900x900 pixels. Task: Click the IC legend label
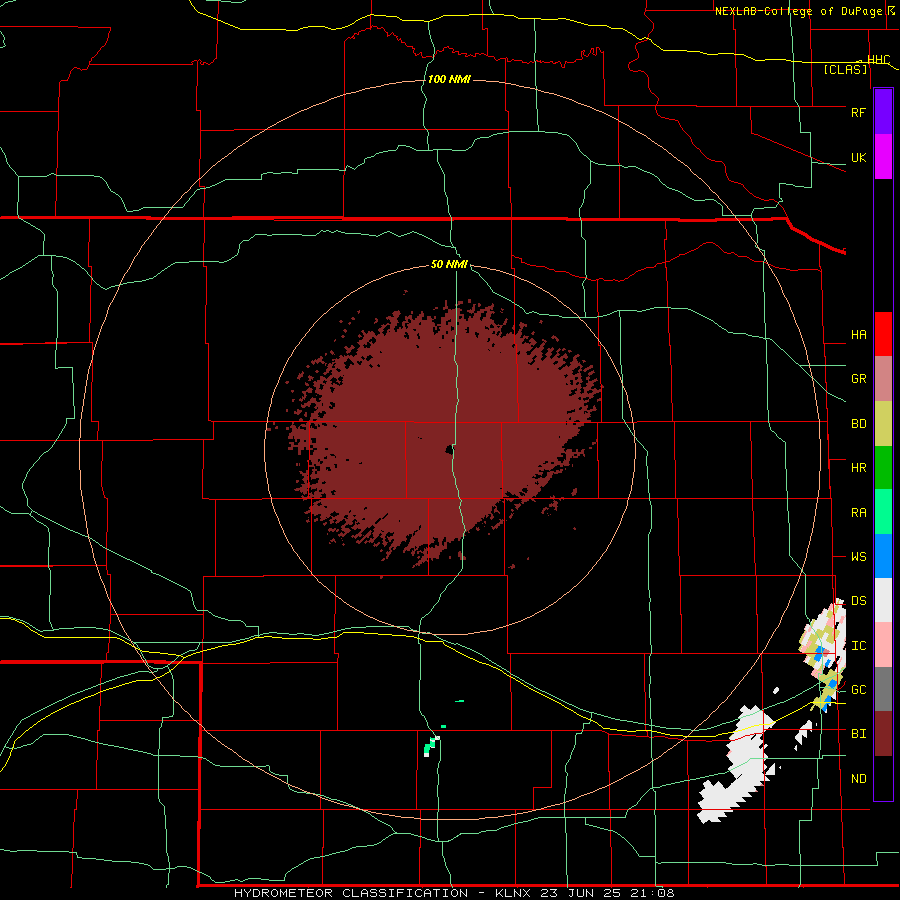[x=858, y=646]
